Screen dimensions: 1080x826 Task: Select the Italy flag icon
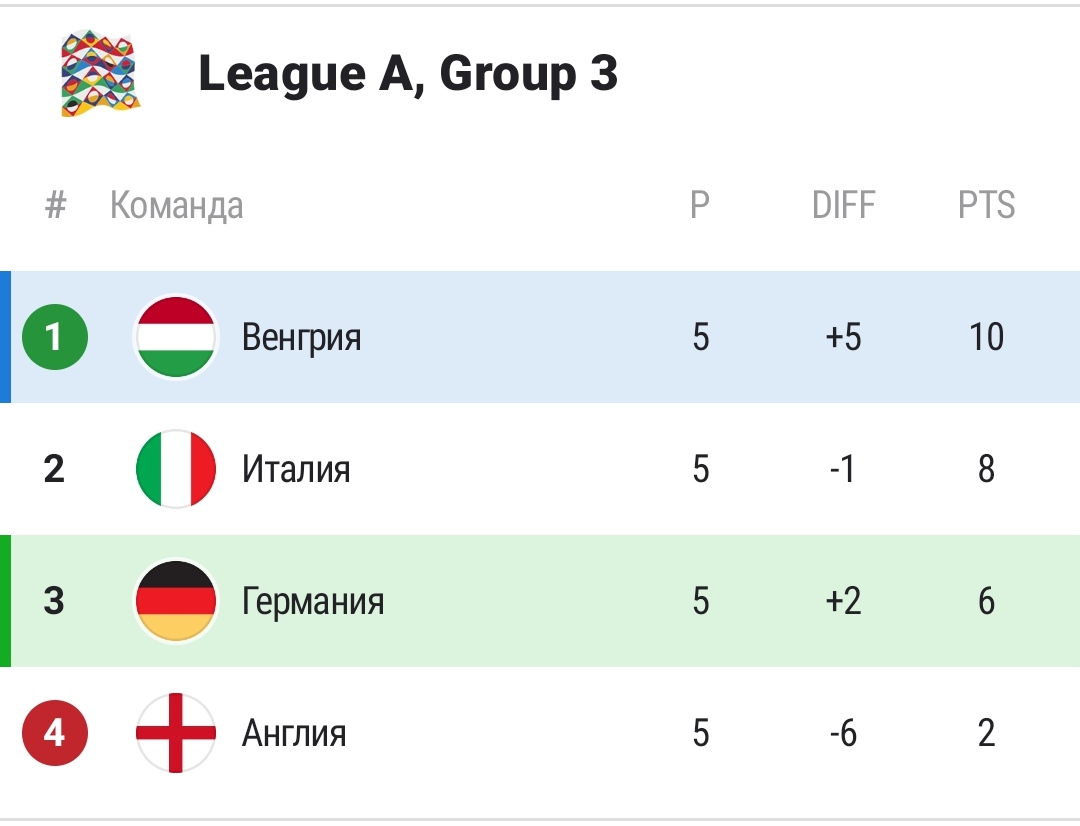pos(176,469)
